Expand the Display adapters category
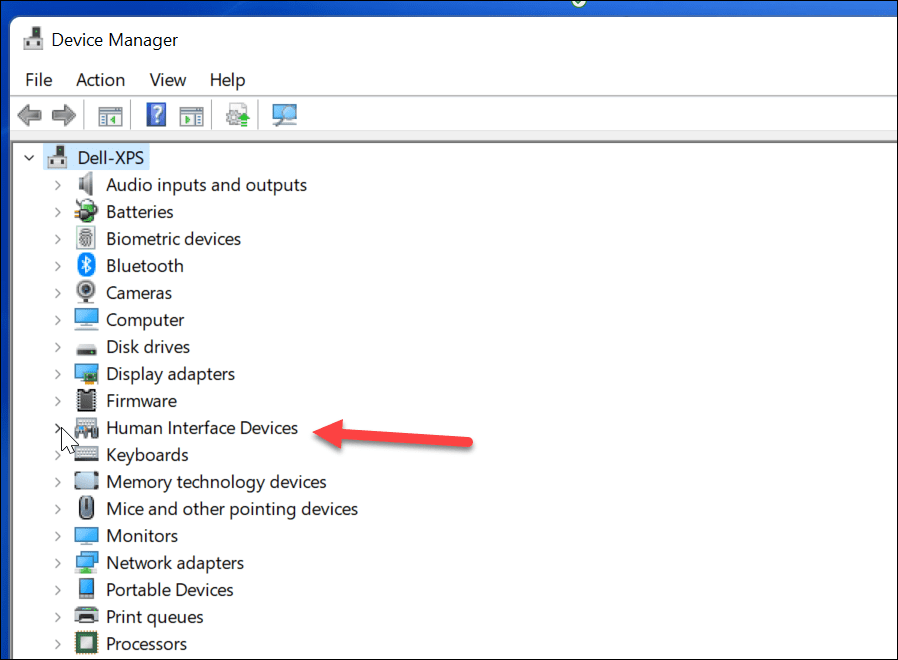The image size is (898, 660). [x=58, y=373]
